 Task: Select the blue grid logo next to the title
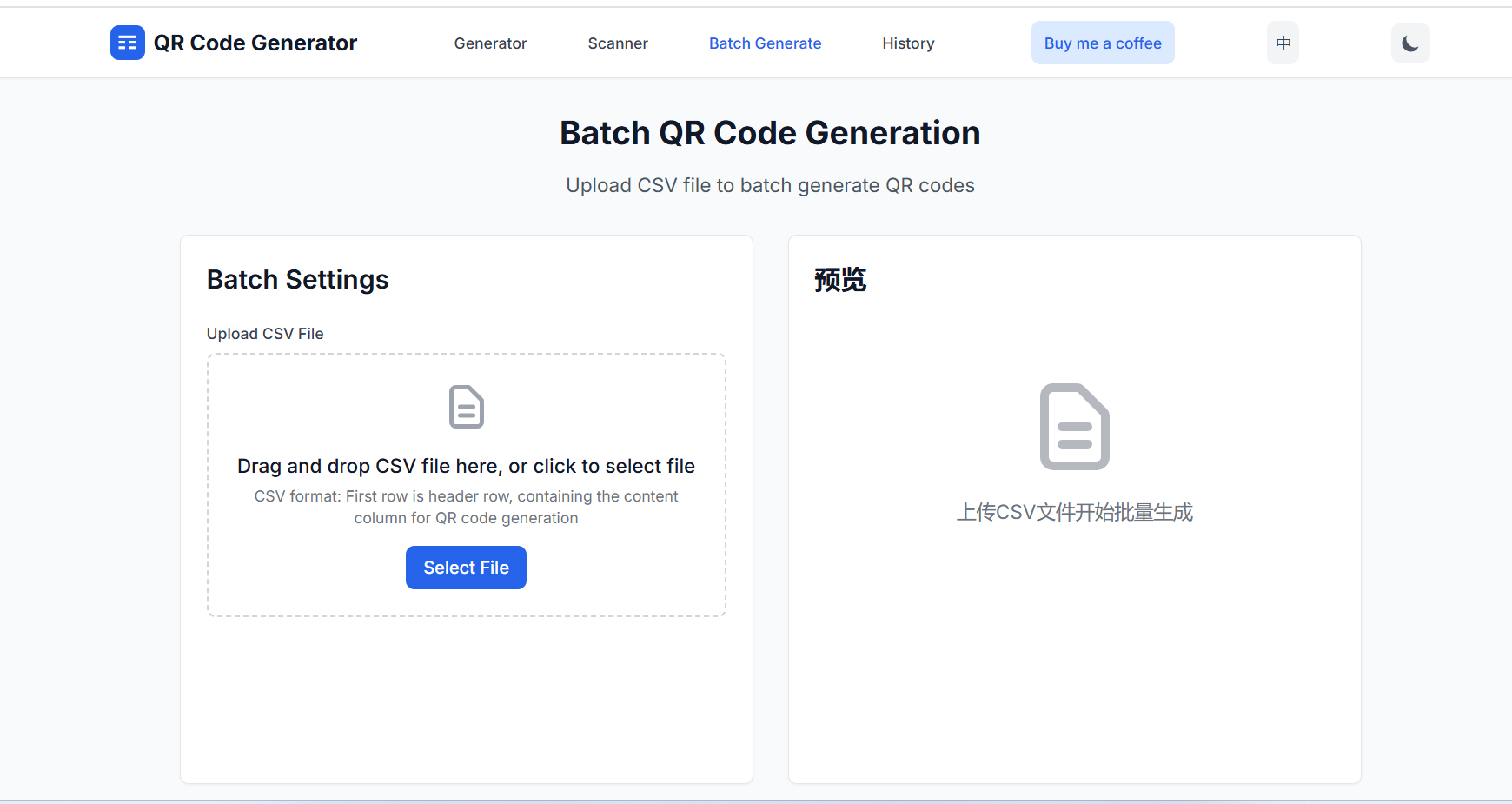pos(128,42)
